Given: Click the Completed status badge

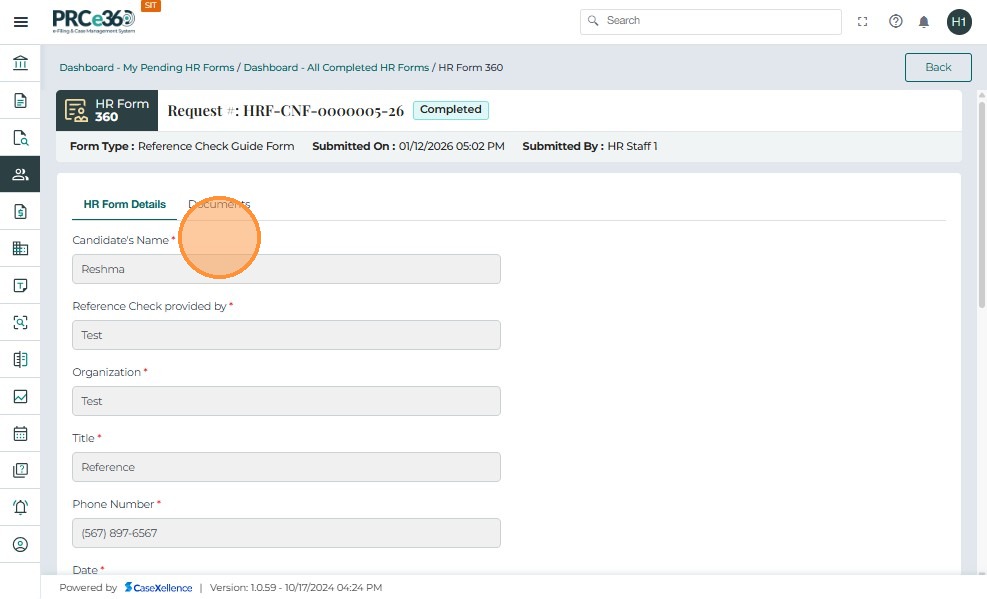Looking at the screenshot, I should coord(451,109).
